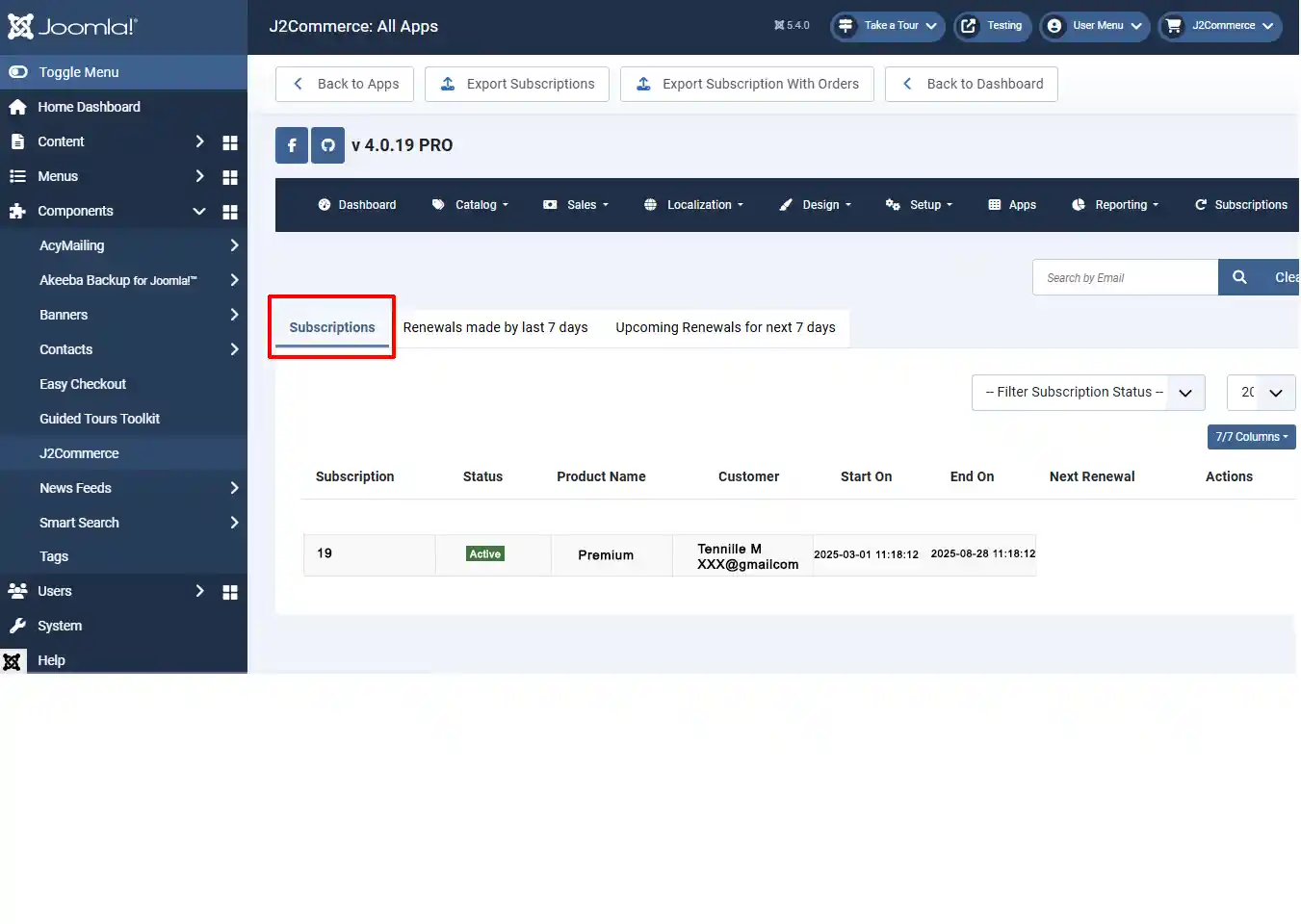The image size is (1301, 924).
Task: Click the Next Renewal column header
Action: coord(1092,476)
